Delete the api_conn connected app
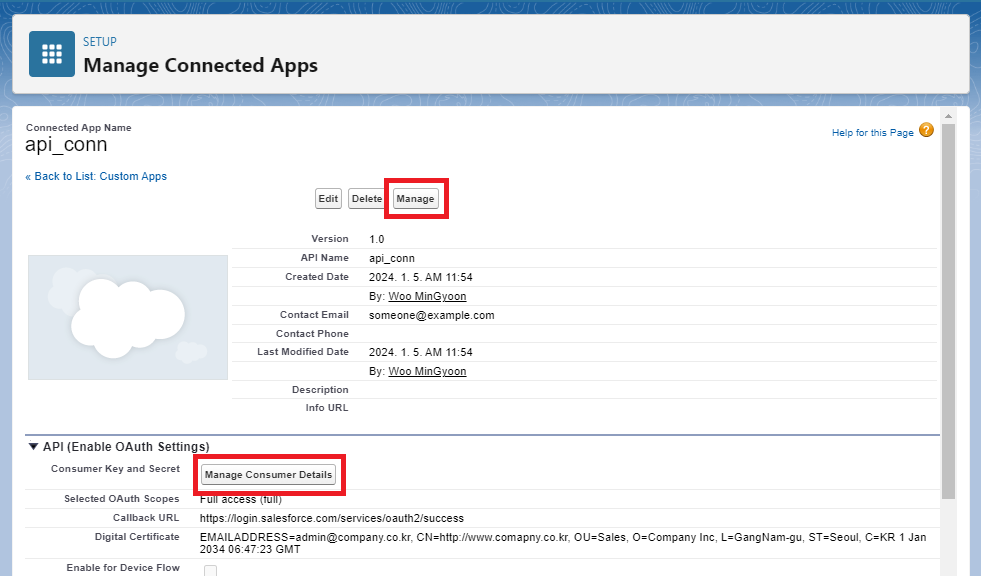Viewport: 981px width, 576px height. point(366,198)
